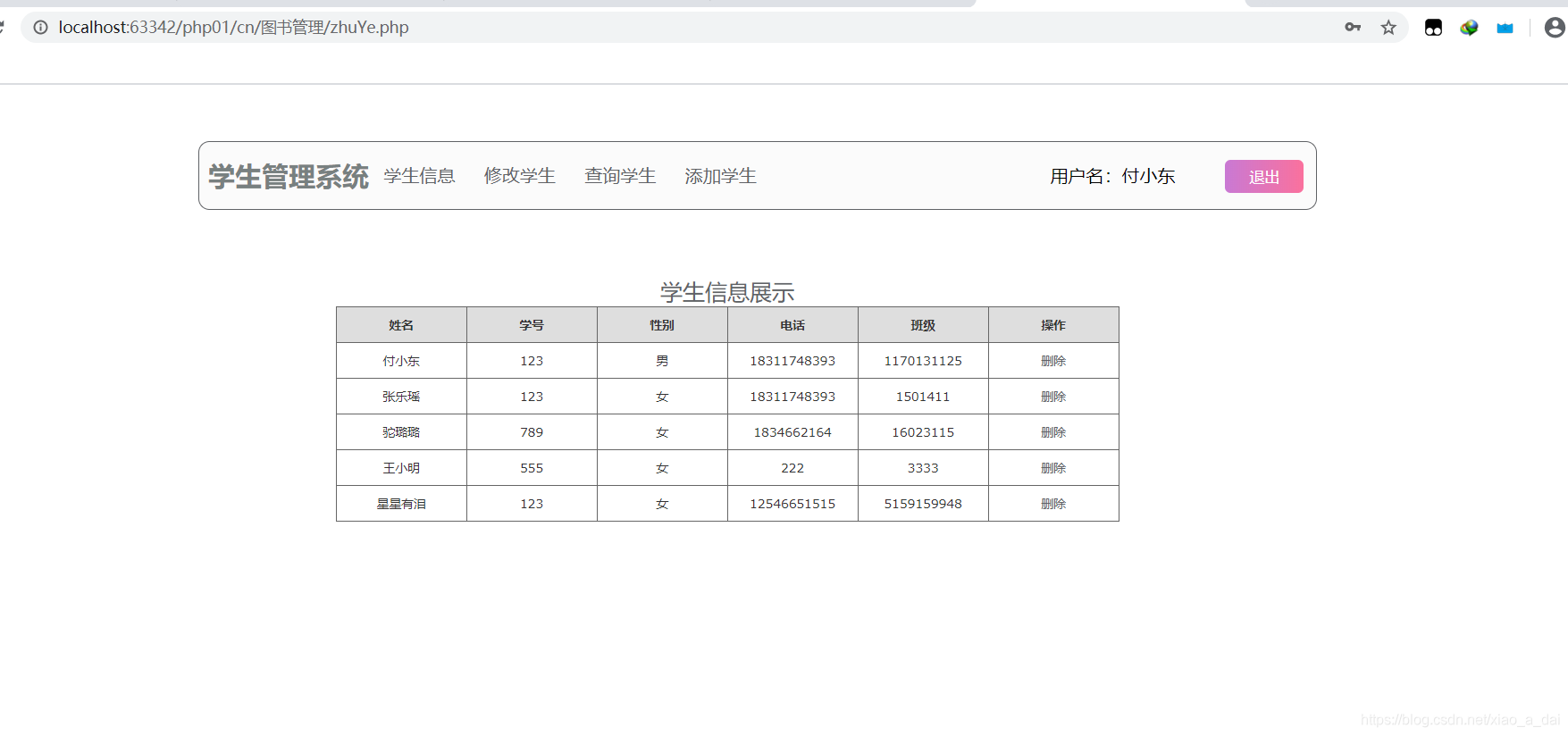Click the 学号 column header
This screenshot has width=1568, height=736.
[x=532, y=325]
